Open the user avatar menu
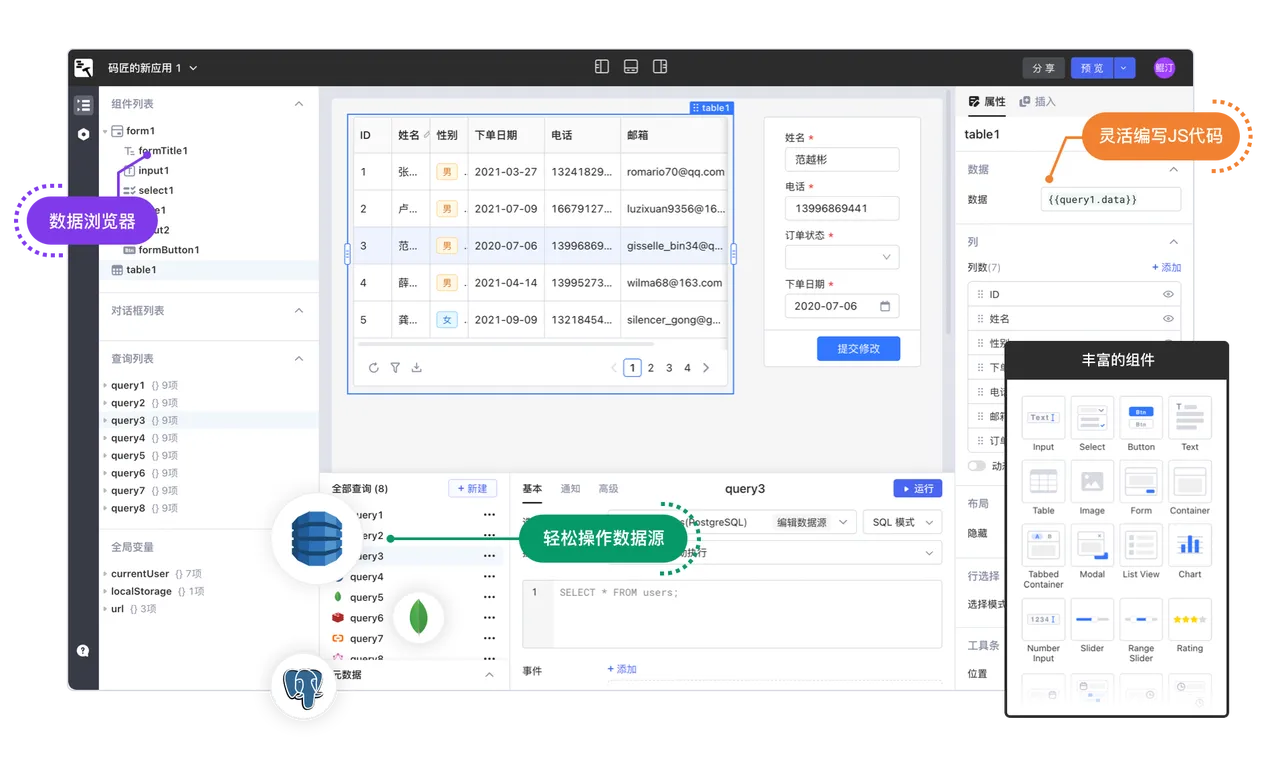Screen dimensions: 1280x758 click(x=1164, y=68)
